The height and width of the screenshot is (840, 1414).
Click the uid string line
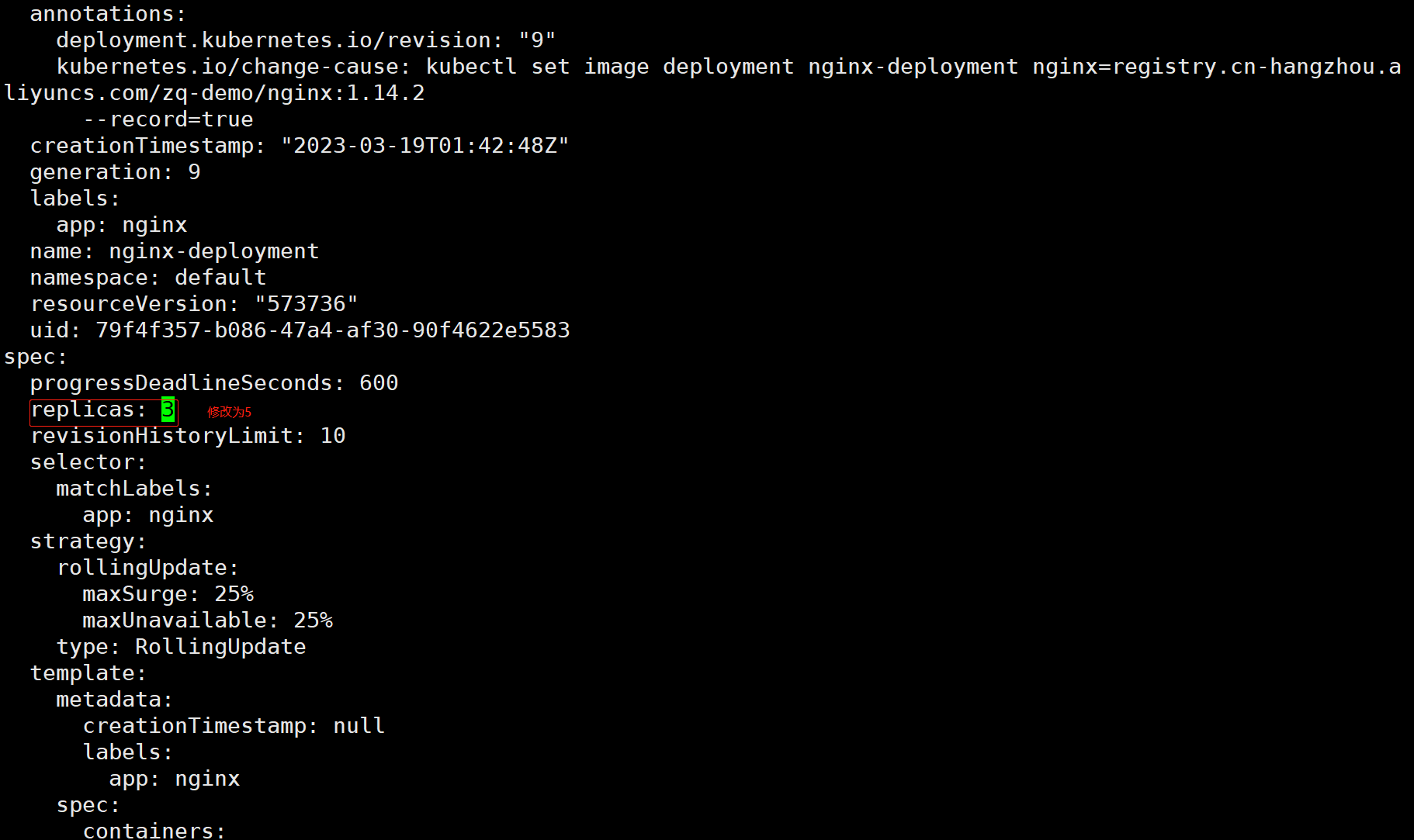point(300,330)
